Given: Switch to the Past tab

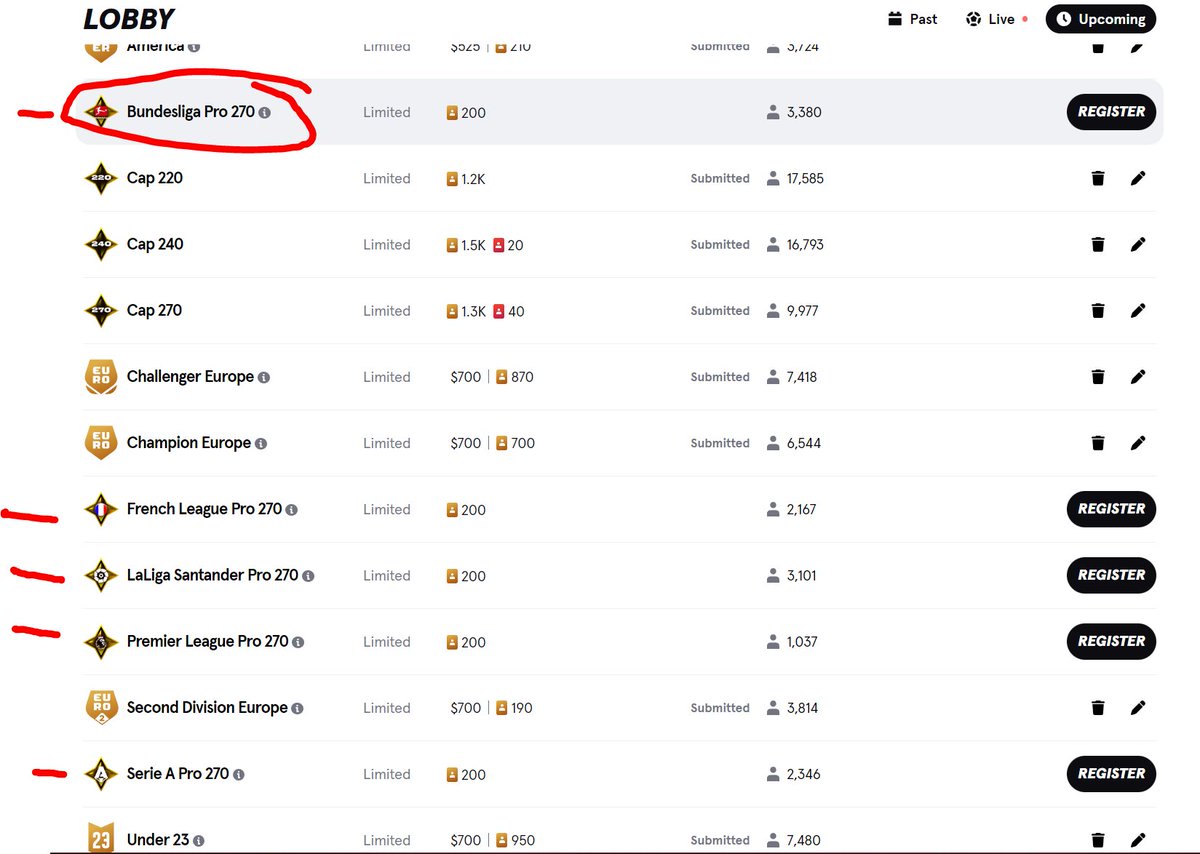Looking at the screenshot, I should coord(912,19).
